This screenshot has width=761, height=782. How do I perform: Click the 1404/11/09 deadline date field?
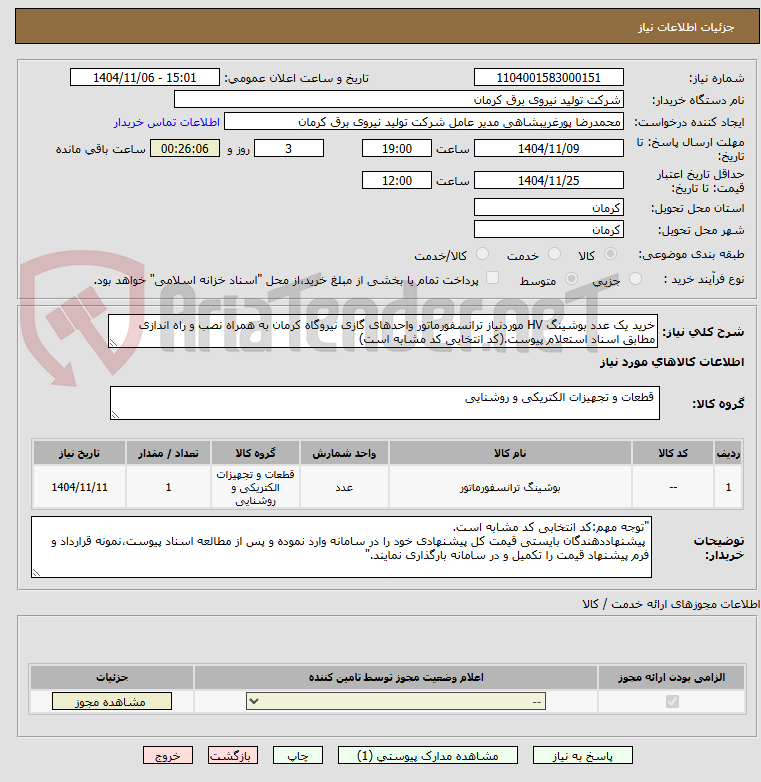549,148
